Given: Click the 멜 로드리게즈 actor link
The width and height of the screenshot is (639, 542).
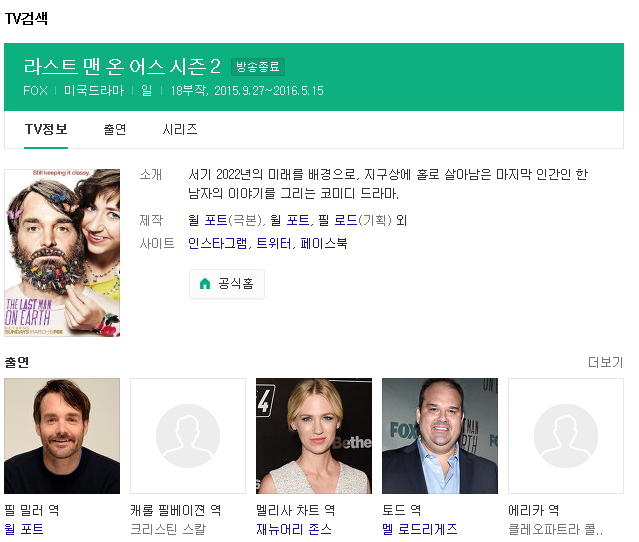Looking at the screenshot, I should pyautogui.click(x=420, y=529).
